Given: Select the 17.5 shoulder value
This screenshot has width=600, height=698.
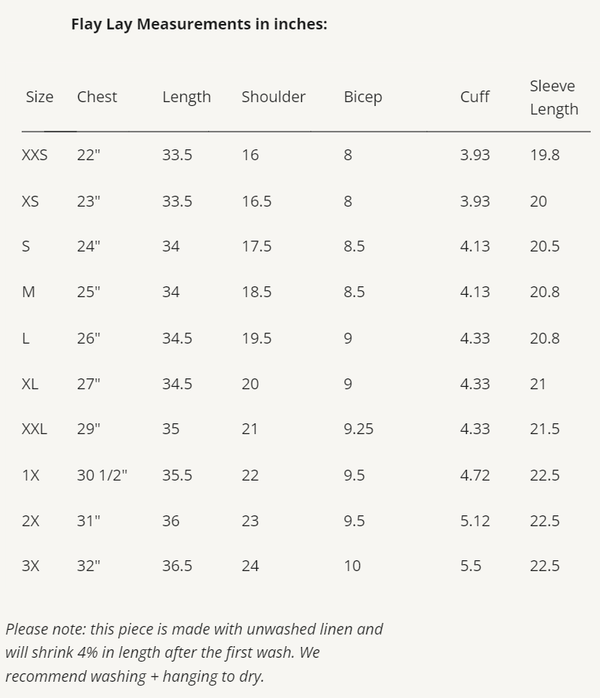Looking at the screenshot, I should click(x=256, y=246).
